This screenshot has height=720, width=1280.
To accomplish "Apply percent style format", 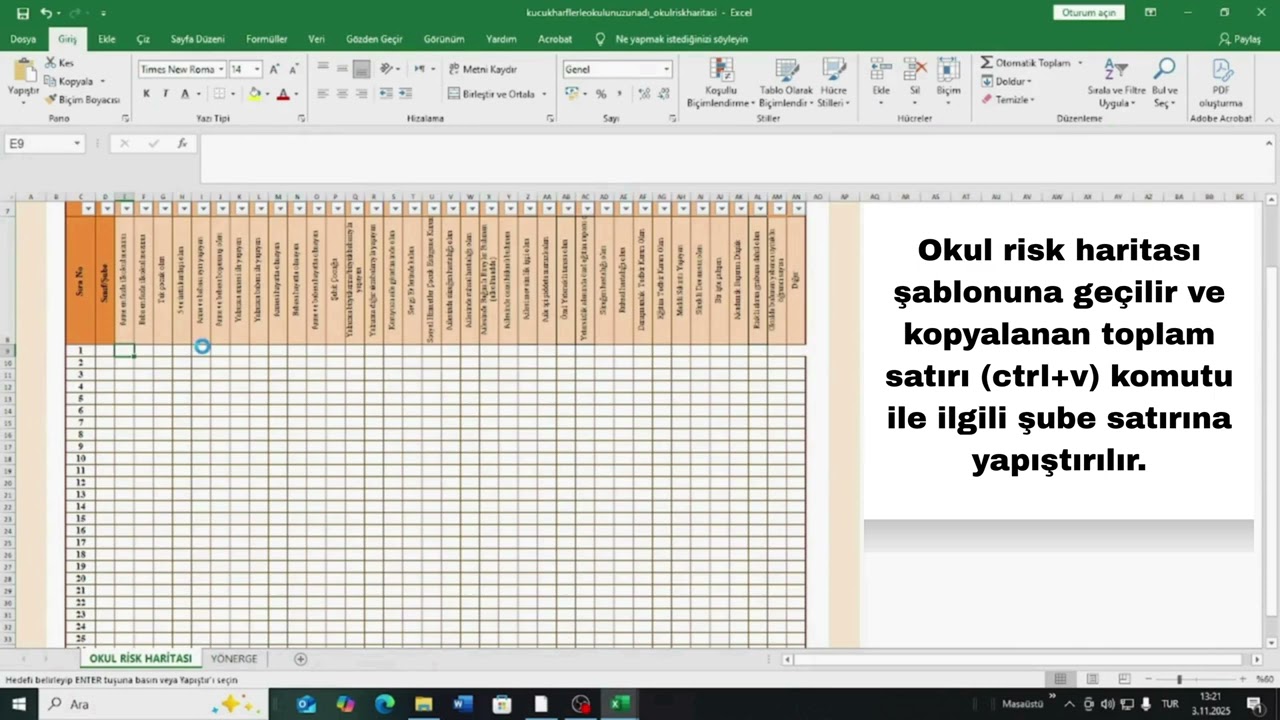I will tap(601, 94).
